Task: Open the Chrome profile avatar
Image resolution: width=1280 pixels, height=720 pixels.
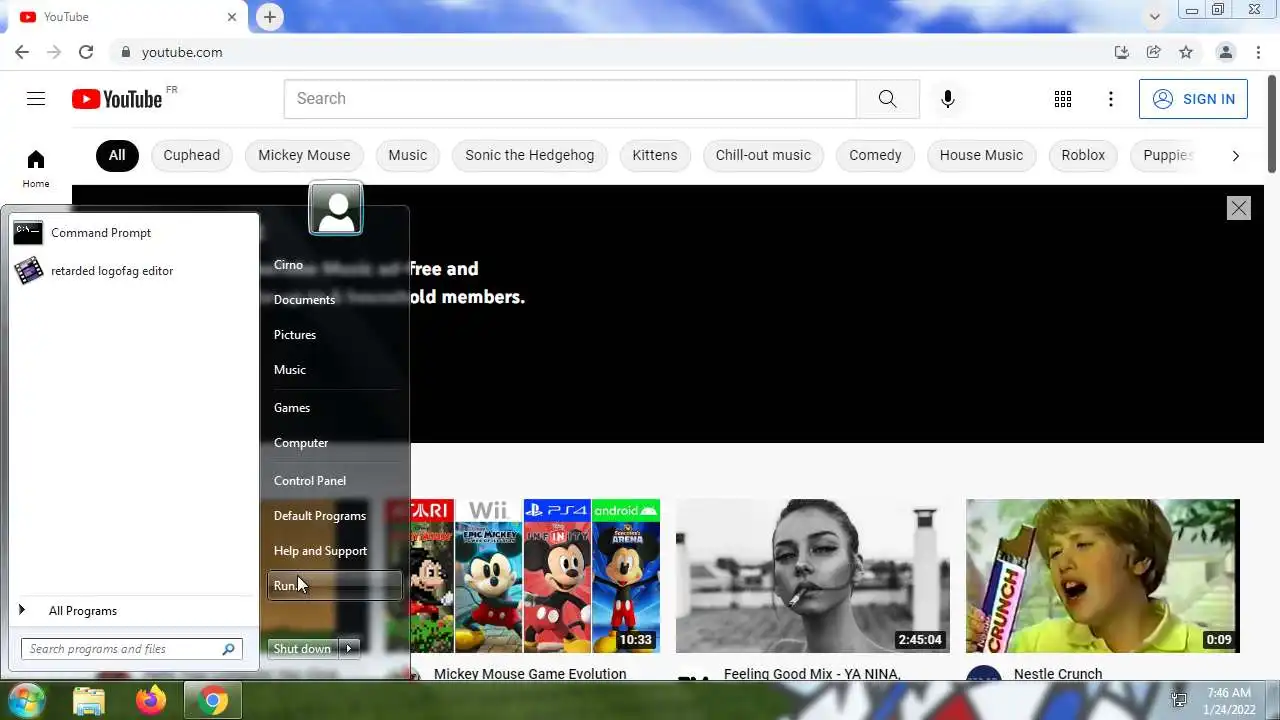Action: 1225,52
